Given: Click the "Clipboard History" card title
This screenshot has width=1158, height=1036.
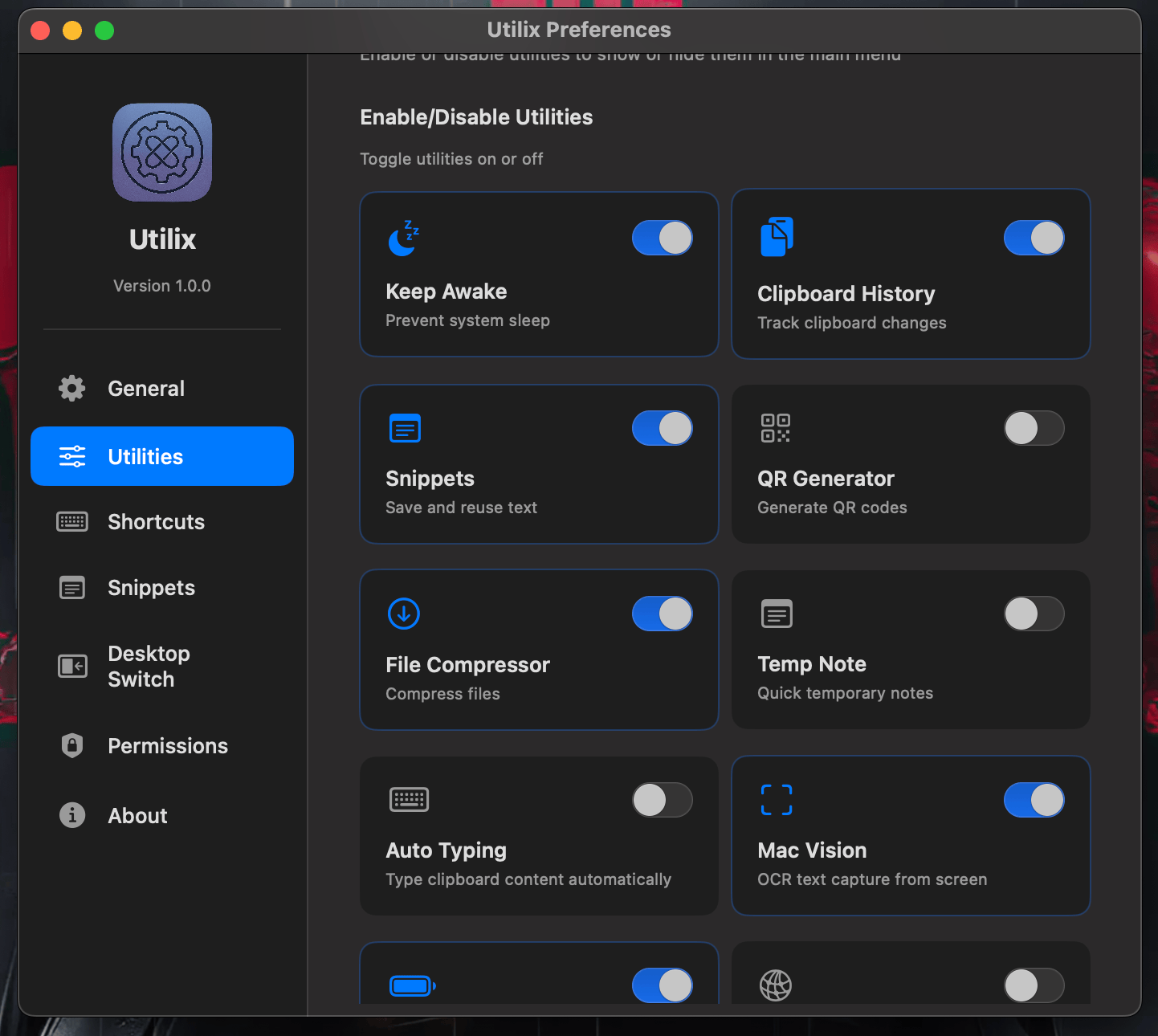Looking at the screenshot, I should coord(846,294).
